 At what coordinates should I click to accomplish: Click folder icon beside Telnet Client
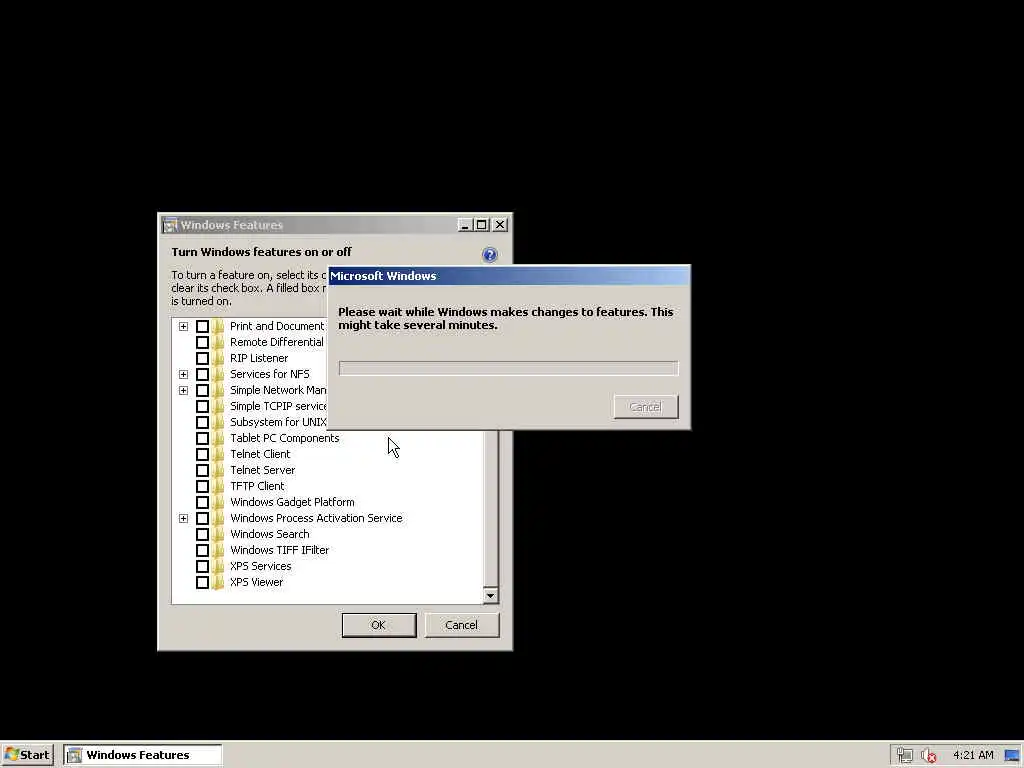218,455
